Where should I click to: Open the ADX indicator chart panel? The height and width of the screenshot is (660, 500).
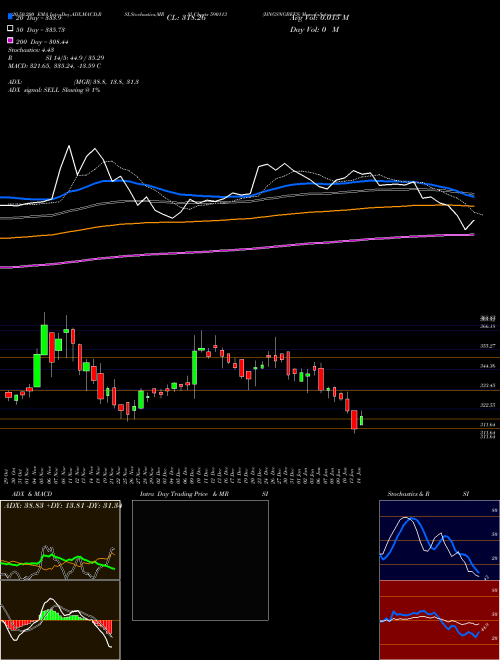pos(60,540)
